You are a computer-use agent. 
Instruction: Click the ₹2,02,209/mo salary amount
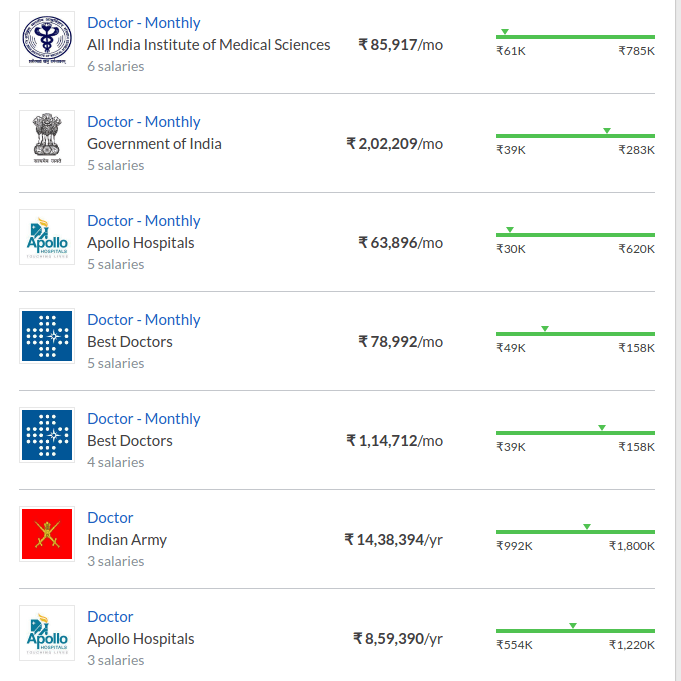[394, 144]
